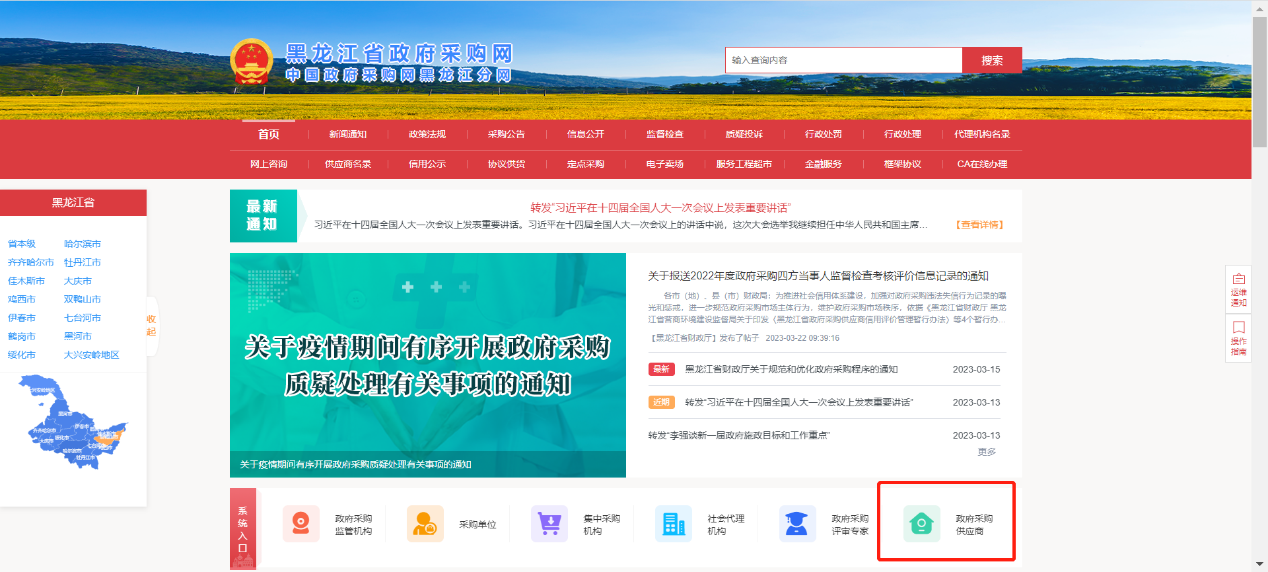
Task: Select 哈尔滨市 in the region list
Action: coord(82,244)
